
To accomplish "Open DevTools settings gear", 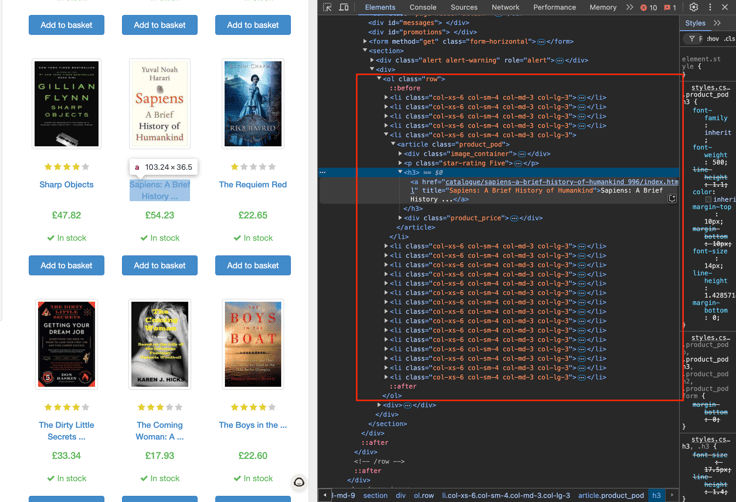I will [x=693, y=7].
